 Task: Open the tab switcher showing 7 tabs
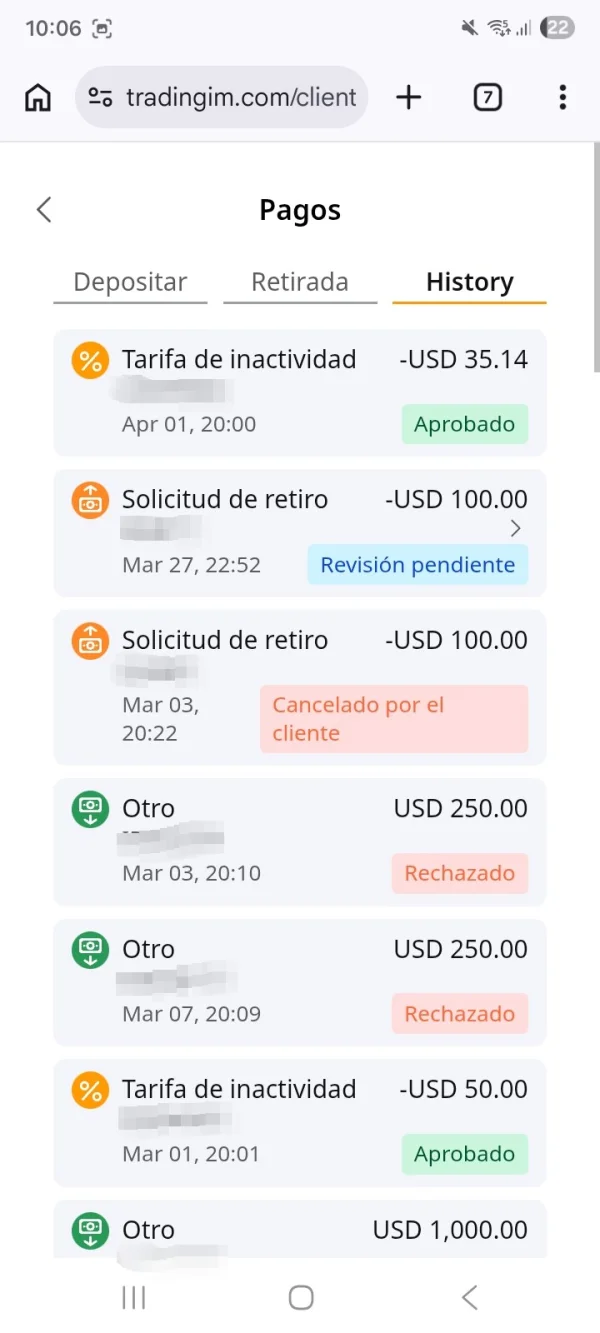click(487, 97)
